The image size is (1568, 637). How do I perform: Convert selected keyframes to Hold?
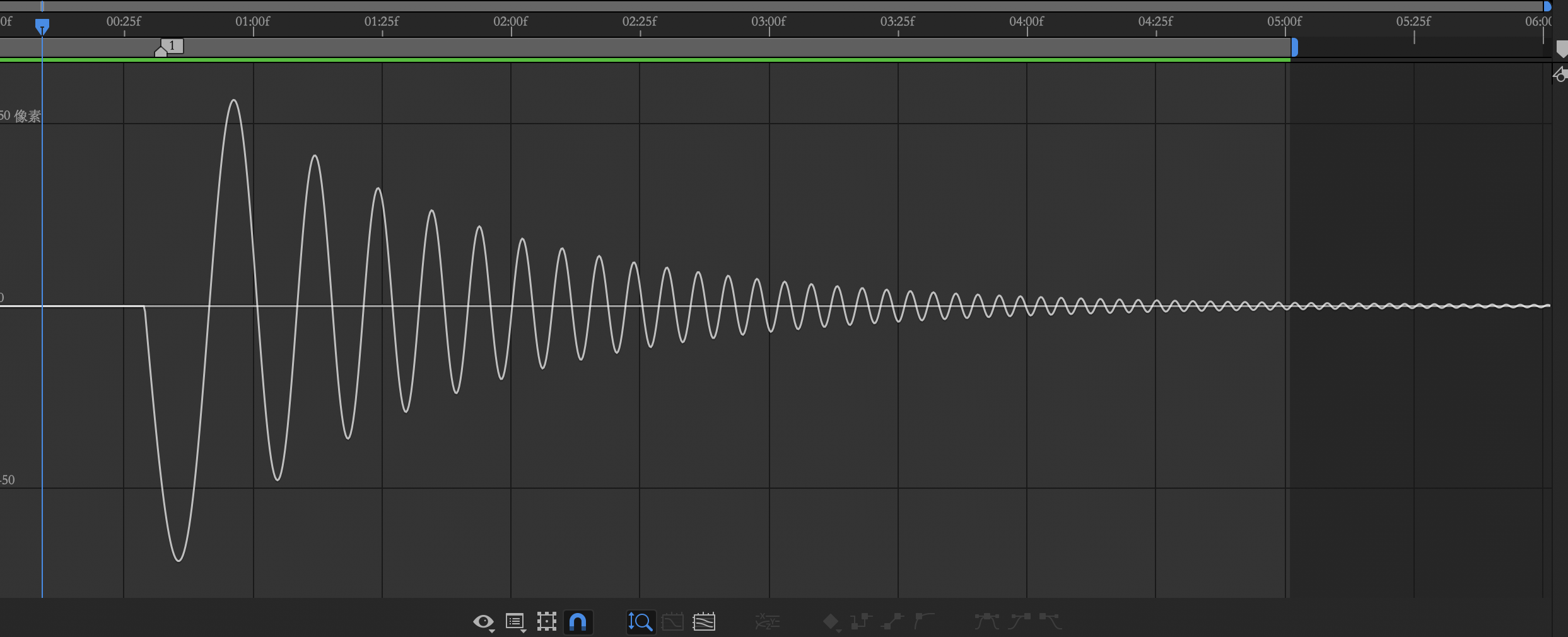861,622
